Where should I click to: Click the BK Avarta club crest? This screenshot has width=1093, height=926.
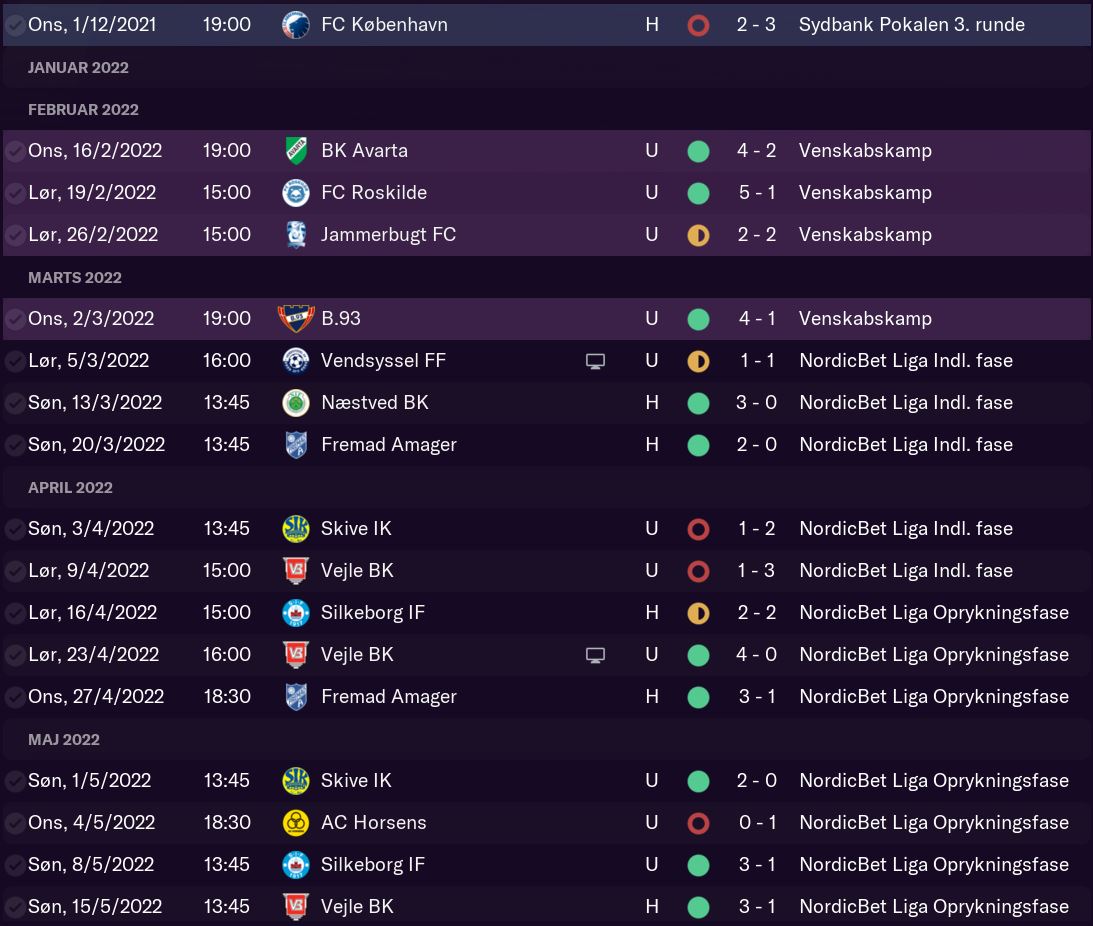(296, 150)
